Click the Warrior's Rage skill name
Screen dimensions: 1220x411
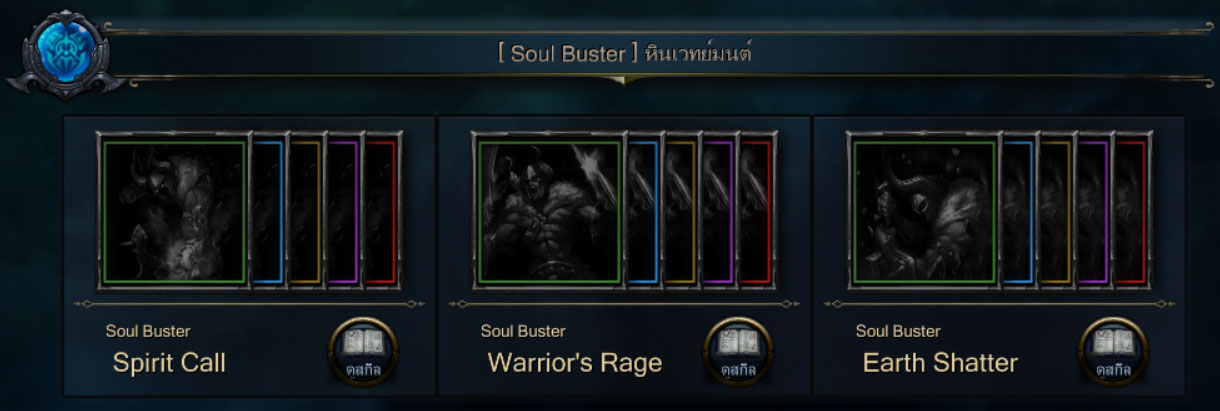(x=575, y=363)
